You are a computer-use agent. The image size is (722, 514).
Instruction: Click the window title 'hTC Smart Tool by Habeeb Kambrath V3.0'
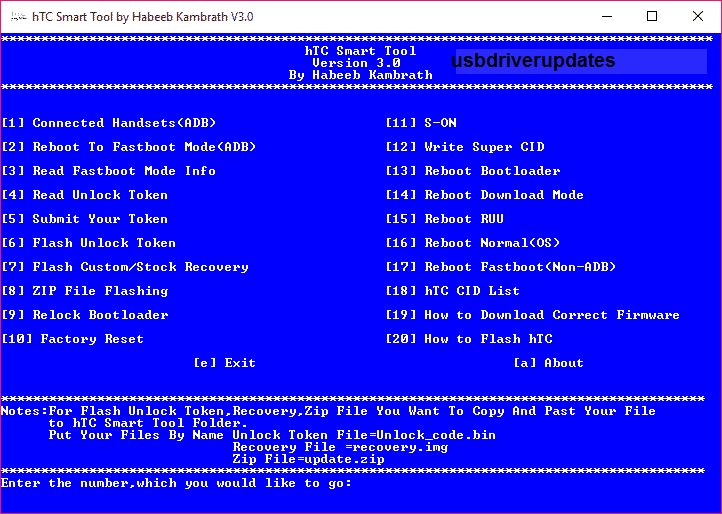143,17
